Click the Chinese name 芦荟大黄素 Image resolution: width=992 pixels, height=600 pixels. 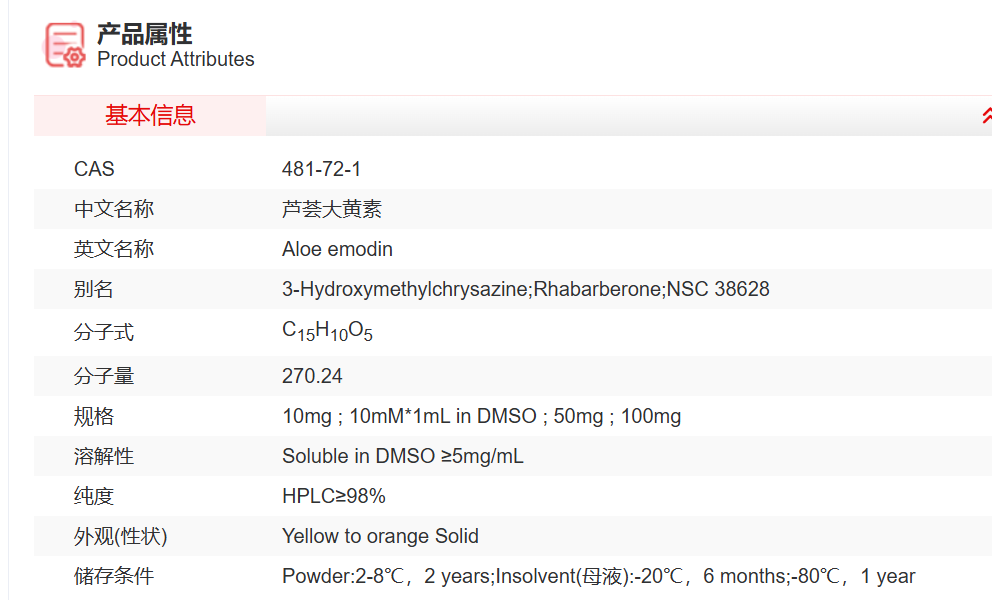click(331, 209)
